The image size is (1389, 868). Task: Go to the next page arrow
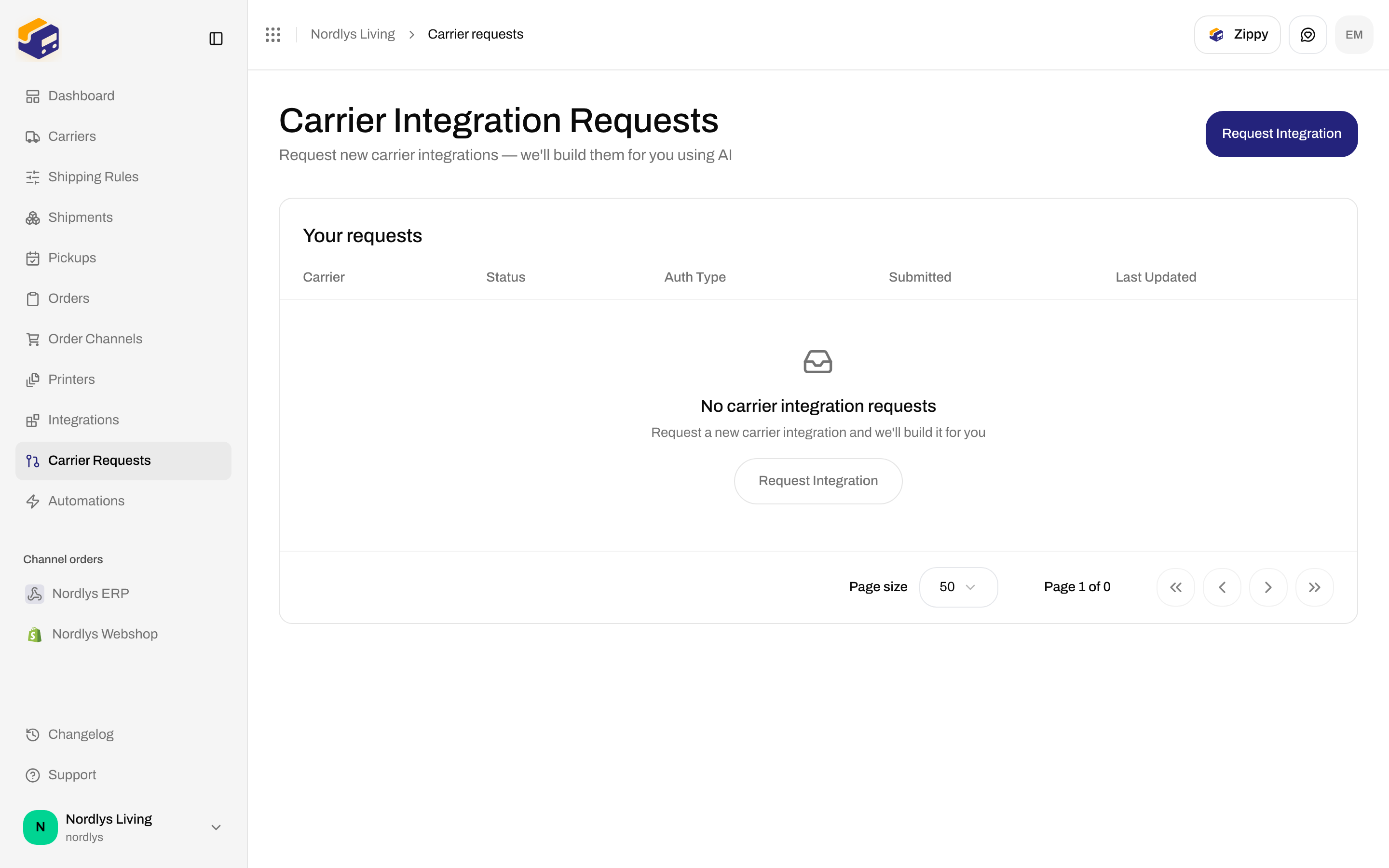(x=1268, y=587)
